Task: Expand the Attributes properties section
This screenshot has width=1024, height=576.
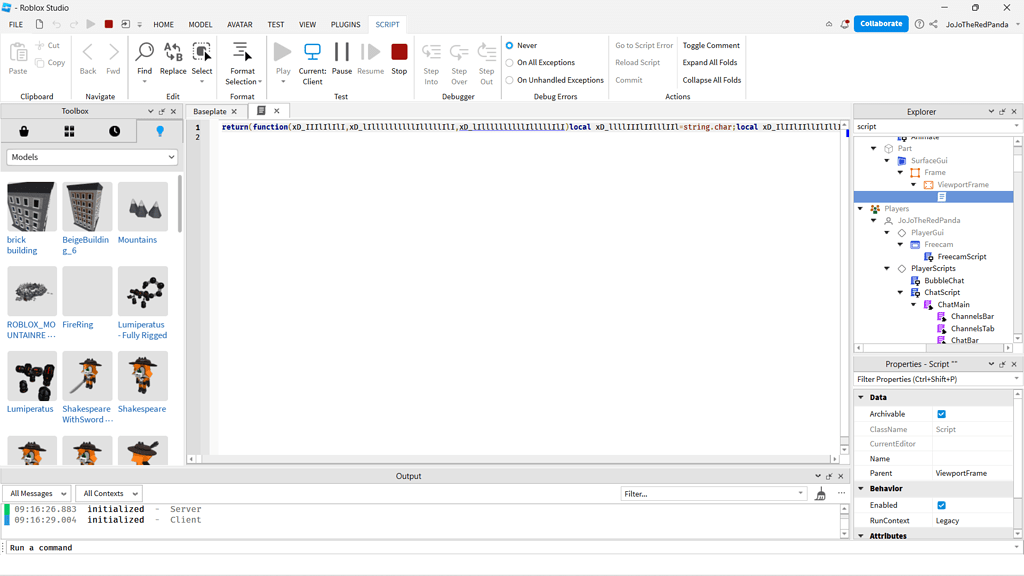Action: pos(861,536)
